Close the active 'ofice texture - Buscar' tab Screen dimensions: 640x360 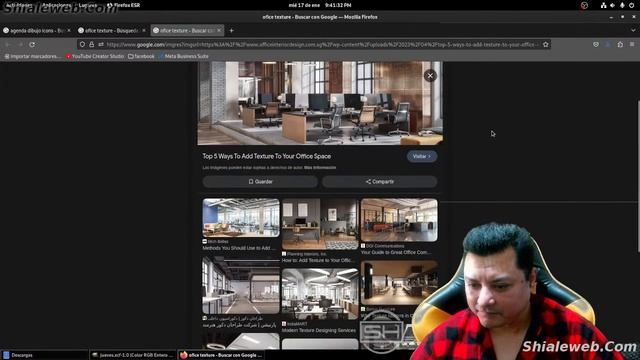click(x=219, y=31)
